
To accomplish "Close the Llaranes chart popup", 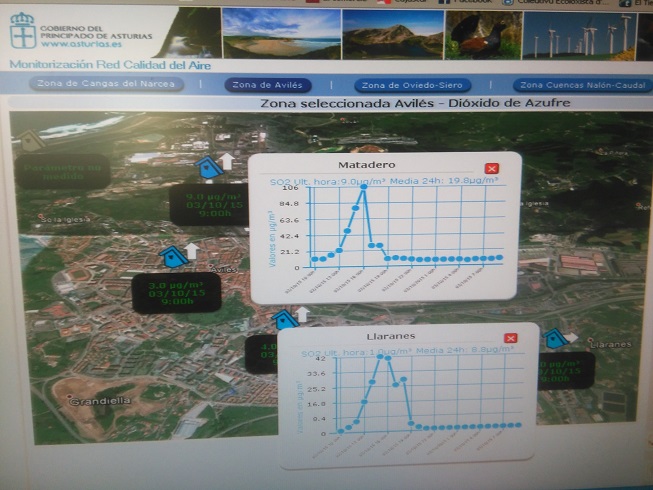I will [x=510, y=338].
